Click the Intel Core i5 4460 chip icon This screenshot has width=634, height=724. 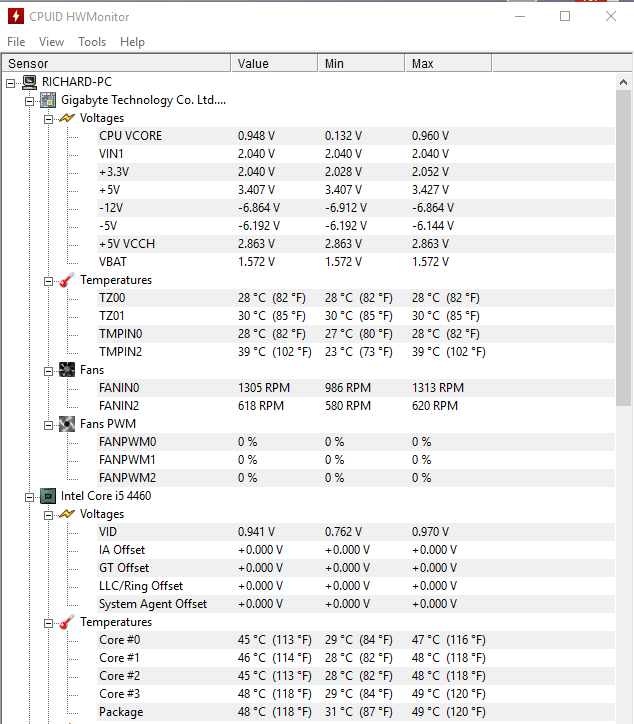pyautogui.click(x=48, y=496)
